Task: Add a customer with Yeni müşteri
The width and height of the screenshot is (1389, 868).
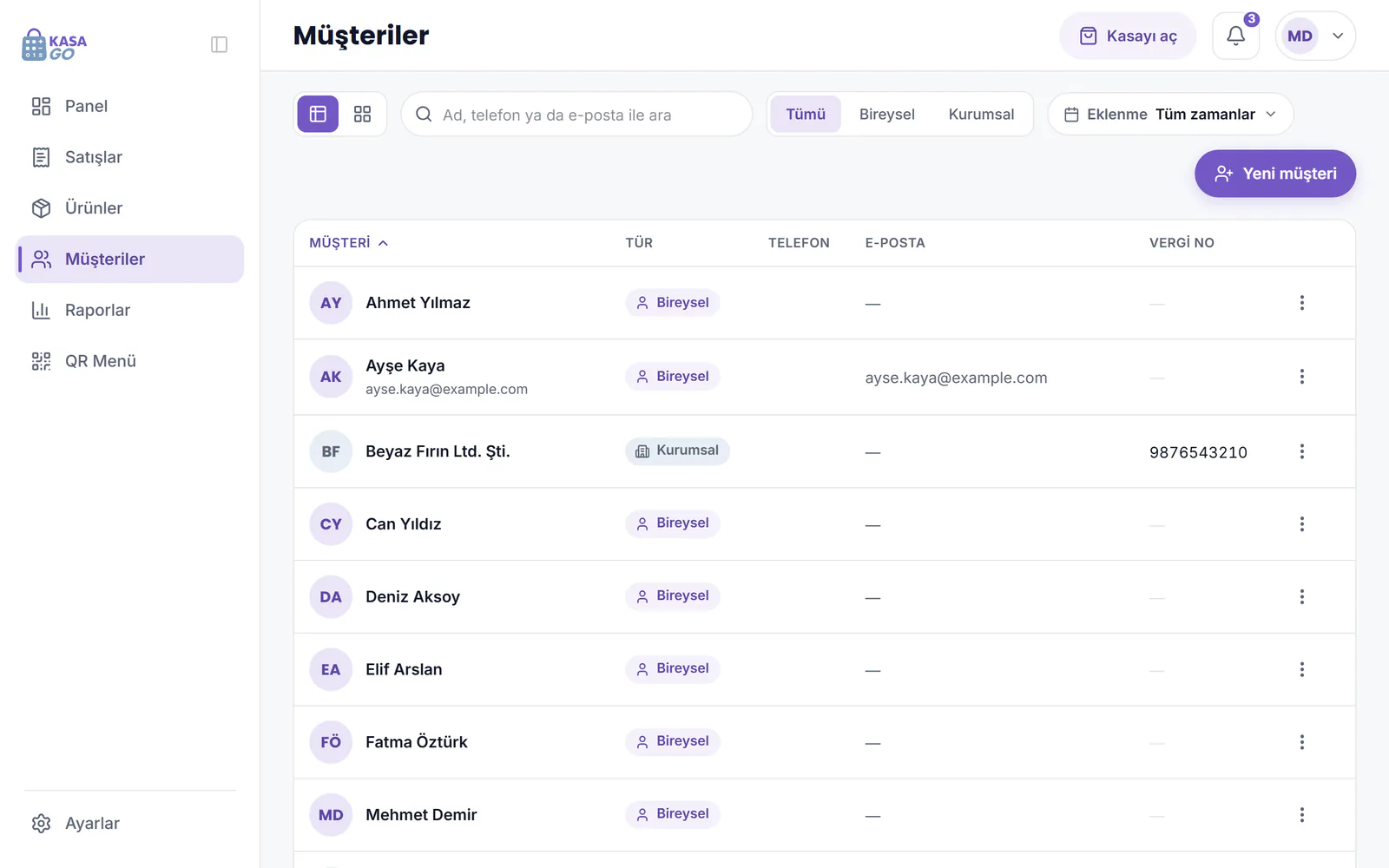Action: tap(1274, 174)
